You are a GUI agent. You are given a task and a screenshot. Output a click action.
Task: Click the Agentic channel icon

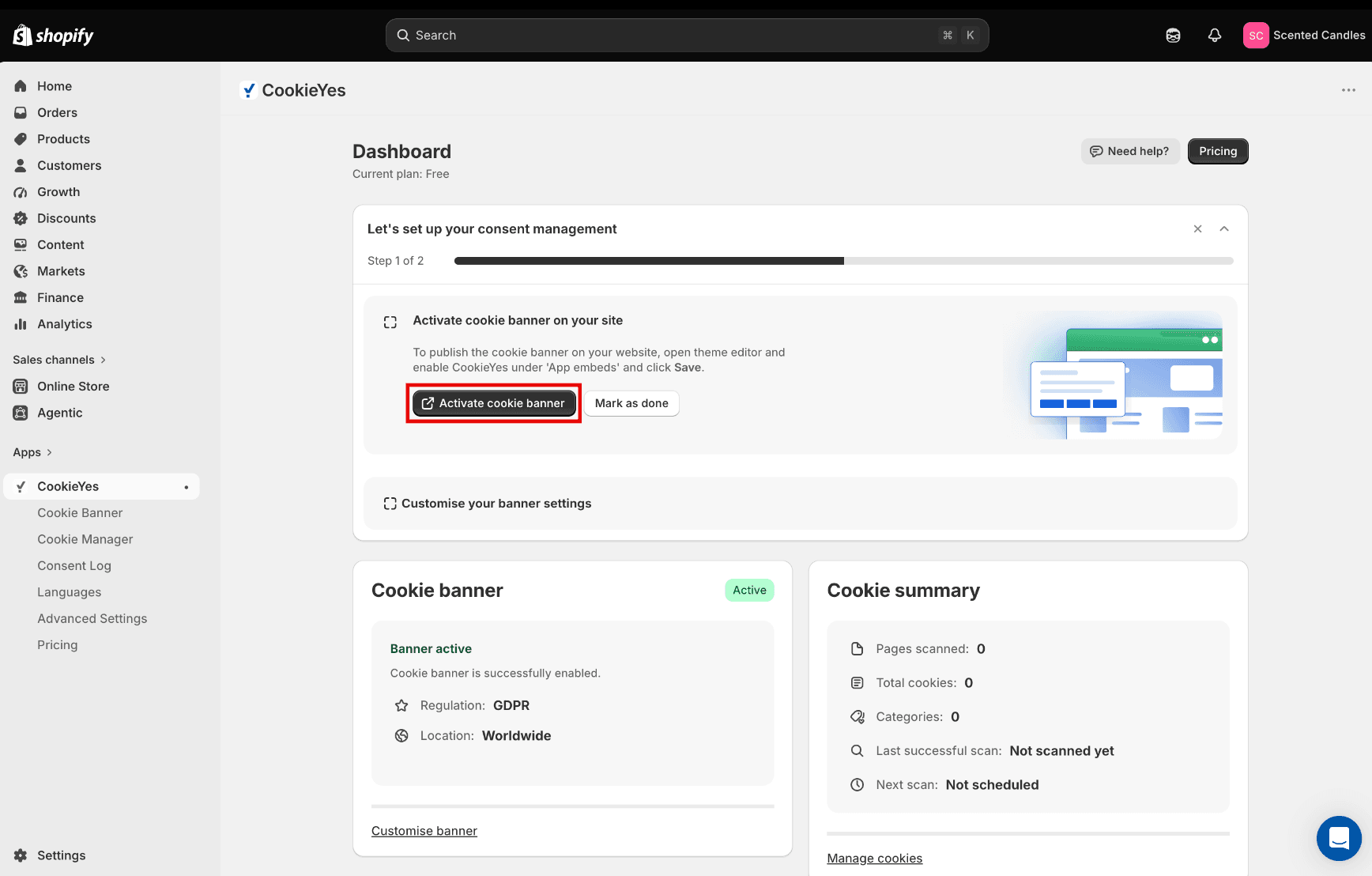click(21, 413)
